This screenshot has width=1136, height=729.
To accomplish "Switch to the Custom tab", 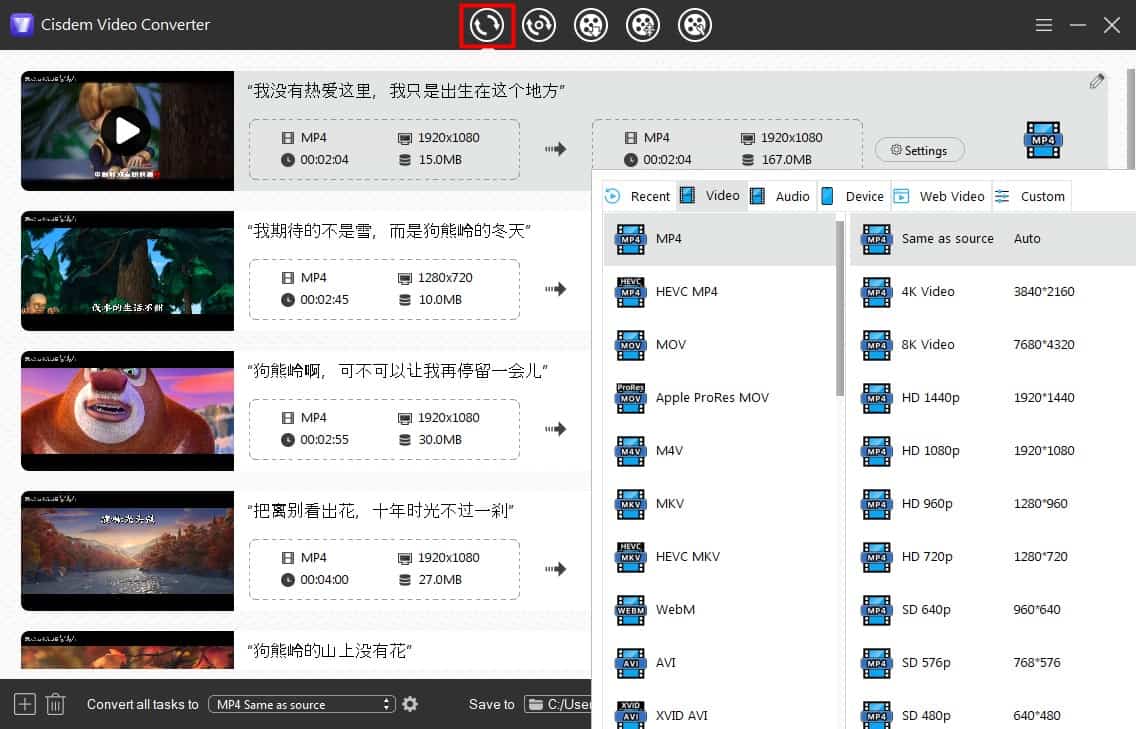I will point(1030,196).
